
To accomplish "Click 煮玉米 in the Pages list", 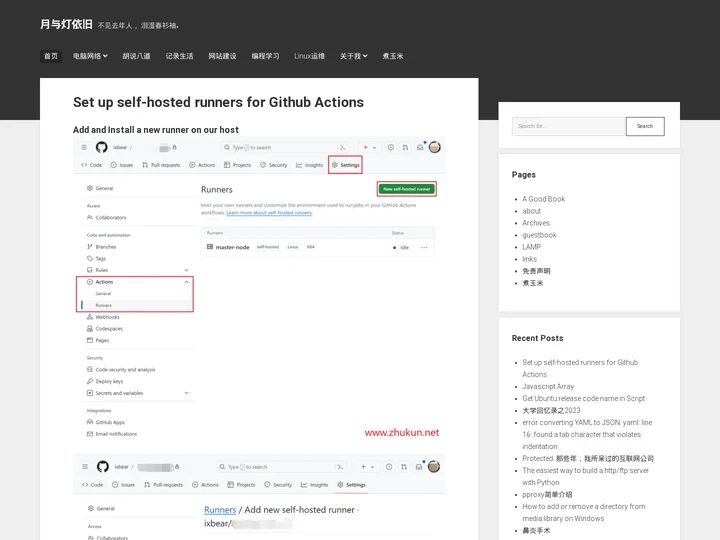I will 533,283.
